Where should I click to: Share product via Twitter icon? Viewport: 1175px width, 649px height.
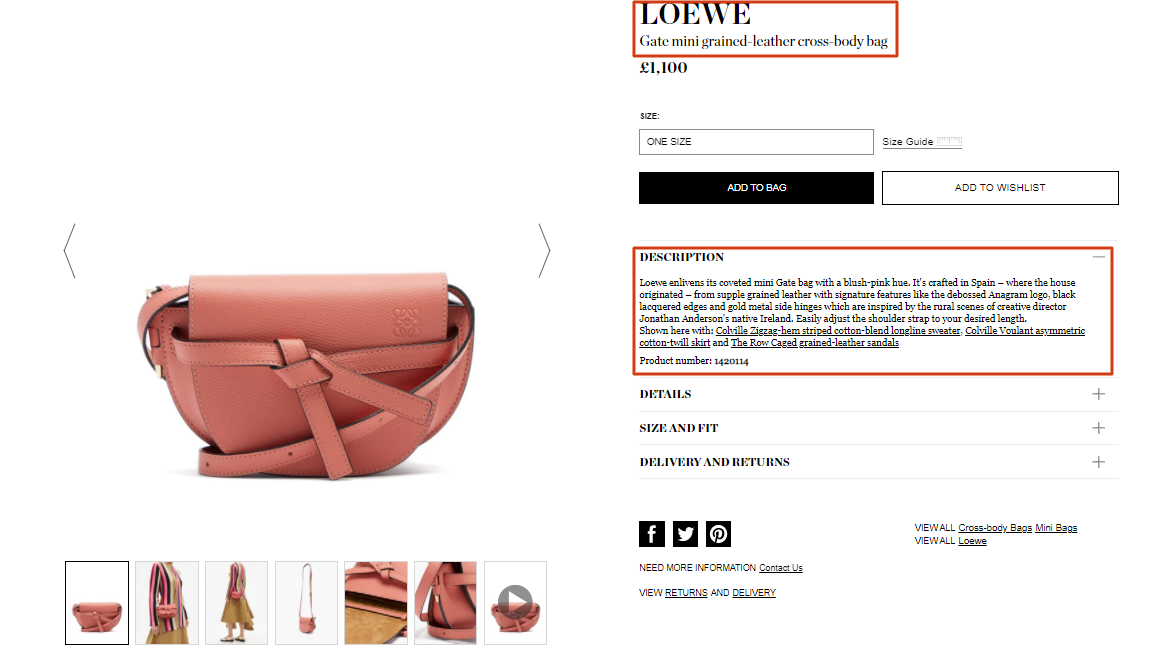685,534
